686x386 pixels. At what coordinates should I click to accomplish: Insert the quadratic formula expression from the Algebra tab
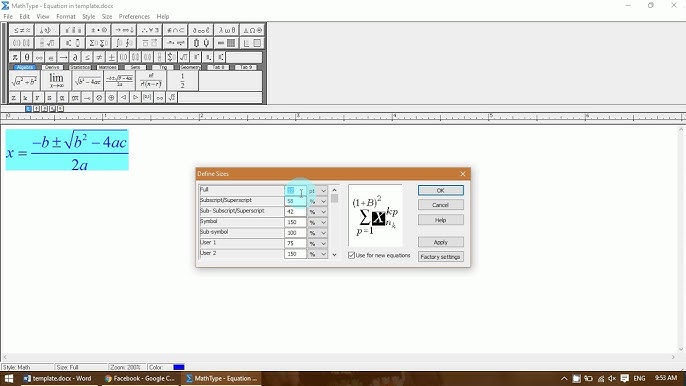pos(119,81)
